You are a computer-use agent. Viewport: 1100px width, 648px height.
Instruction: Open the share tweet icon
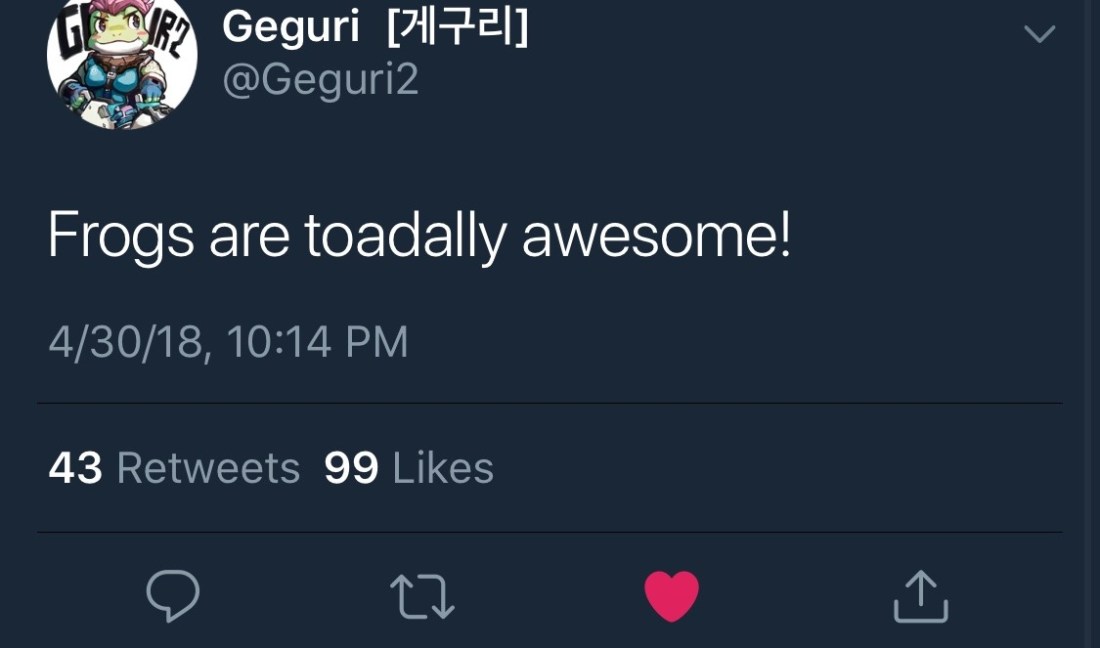point(919,596)
